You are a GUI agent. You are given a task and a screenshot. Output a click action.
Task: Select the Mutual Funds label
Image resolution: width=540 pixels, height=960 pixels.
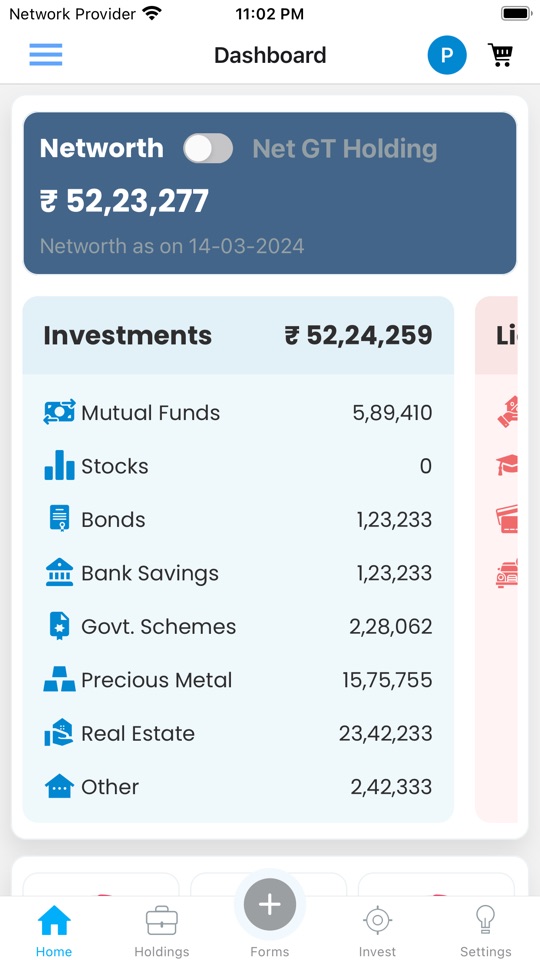pyautogui.click(x=151, y=413)
